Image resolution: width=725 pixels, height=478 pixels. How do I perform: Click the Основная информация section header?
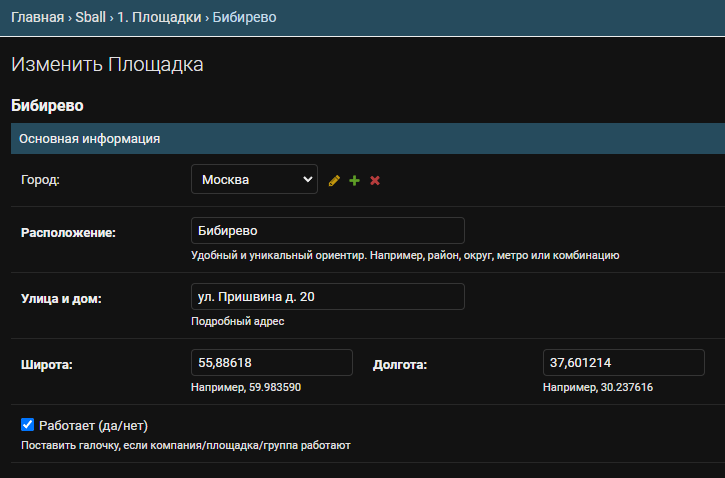pos(90,139)
